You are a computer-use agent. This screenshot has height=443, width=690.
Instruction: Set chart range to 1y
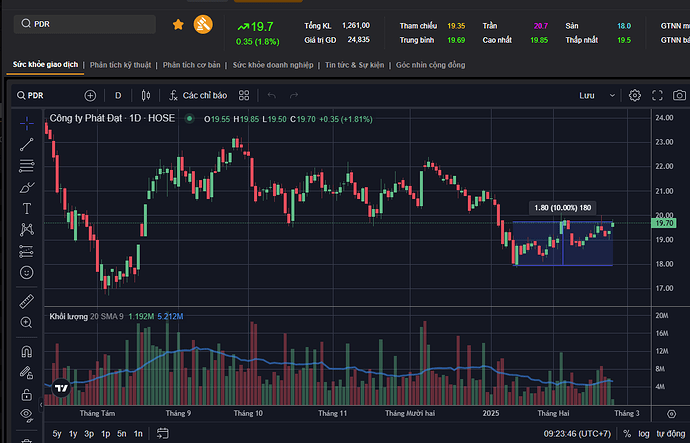coord(72,434)
